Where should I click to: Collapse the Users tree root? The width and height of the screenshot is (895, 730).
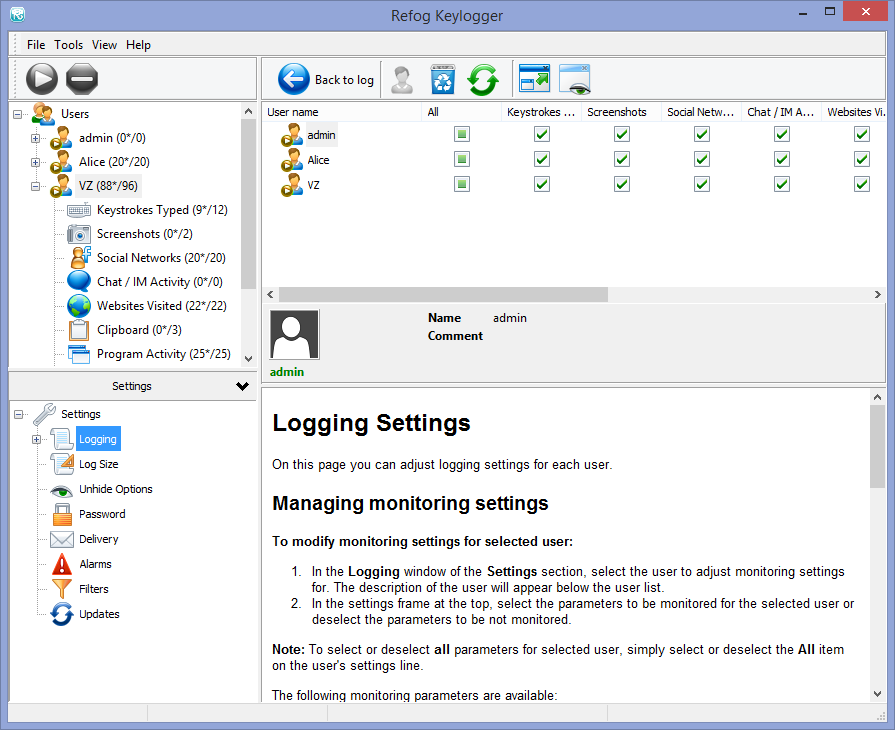[x=18, y=114]
